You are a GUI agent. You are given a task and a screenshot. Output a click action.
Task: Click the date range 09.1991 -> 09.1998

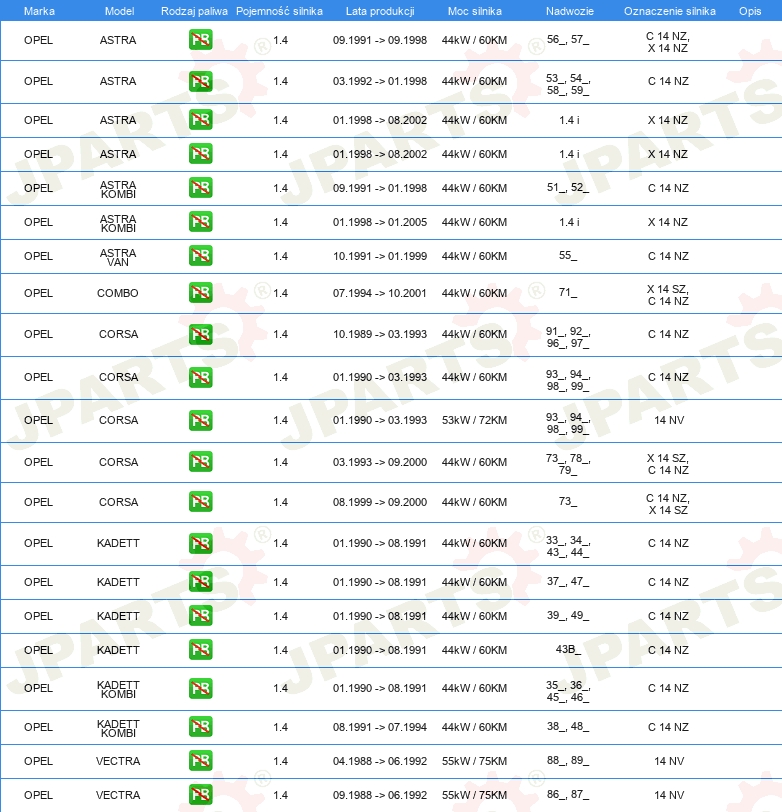click(x=380, y=40)
